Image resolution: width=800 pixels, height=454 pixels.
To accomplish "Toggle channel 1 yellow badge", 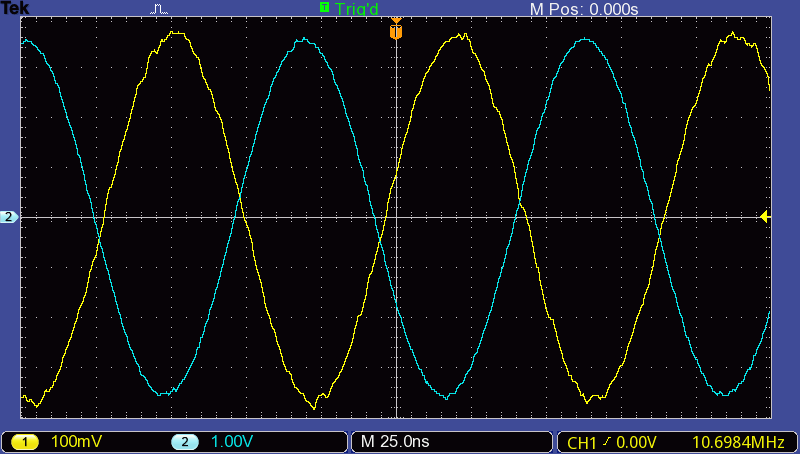I will [x=24, y=442].
